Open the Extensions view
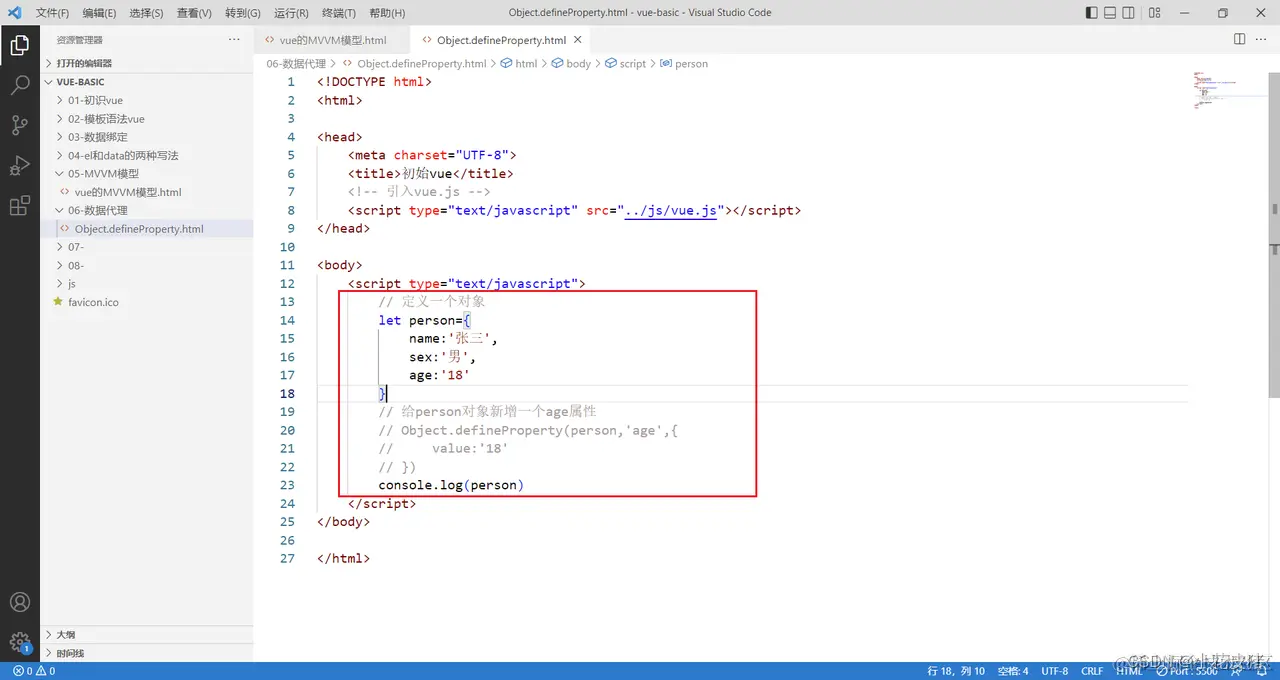The image size is (1280, 680). pyautogui.click(x=19, y=206)
